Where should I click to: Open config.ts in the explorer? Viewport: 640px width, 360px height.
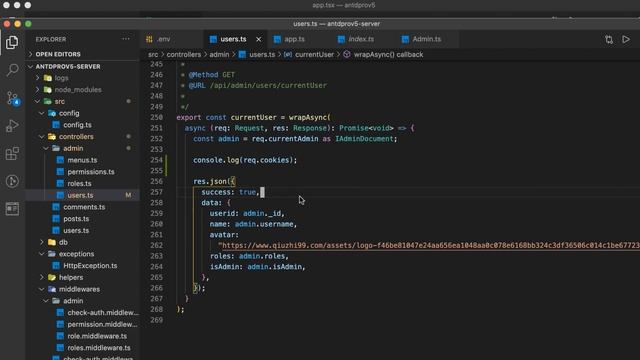click(82, 125)
